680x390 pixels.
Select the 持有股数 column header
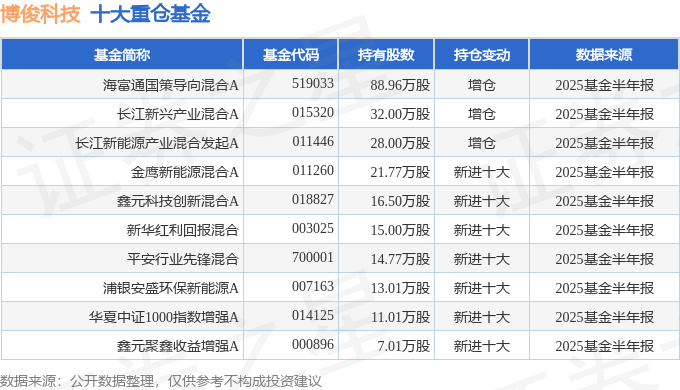tap(386, 55)
